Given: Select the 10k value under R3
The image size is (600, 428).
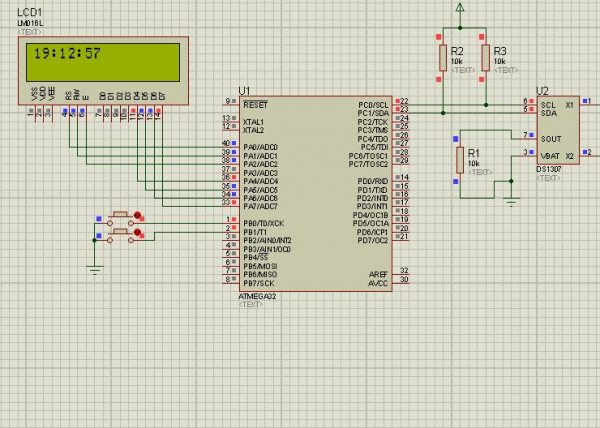Looking at the screenshot, I should point(499,62).
